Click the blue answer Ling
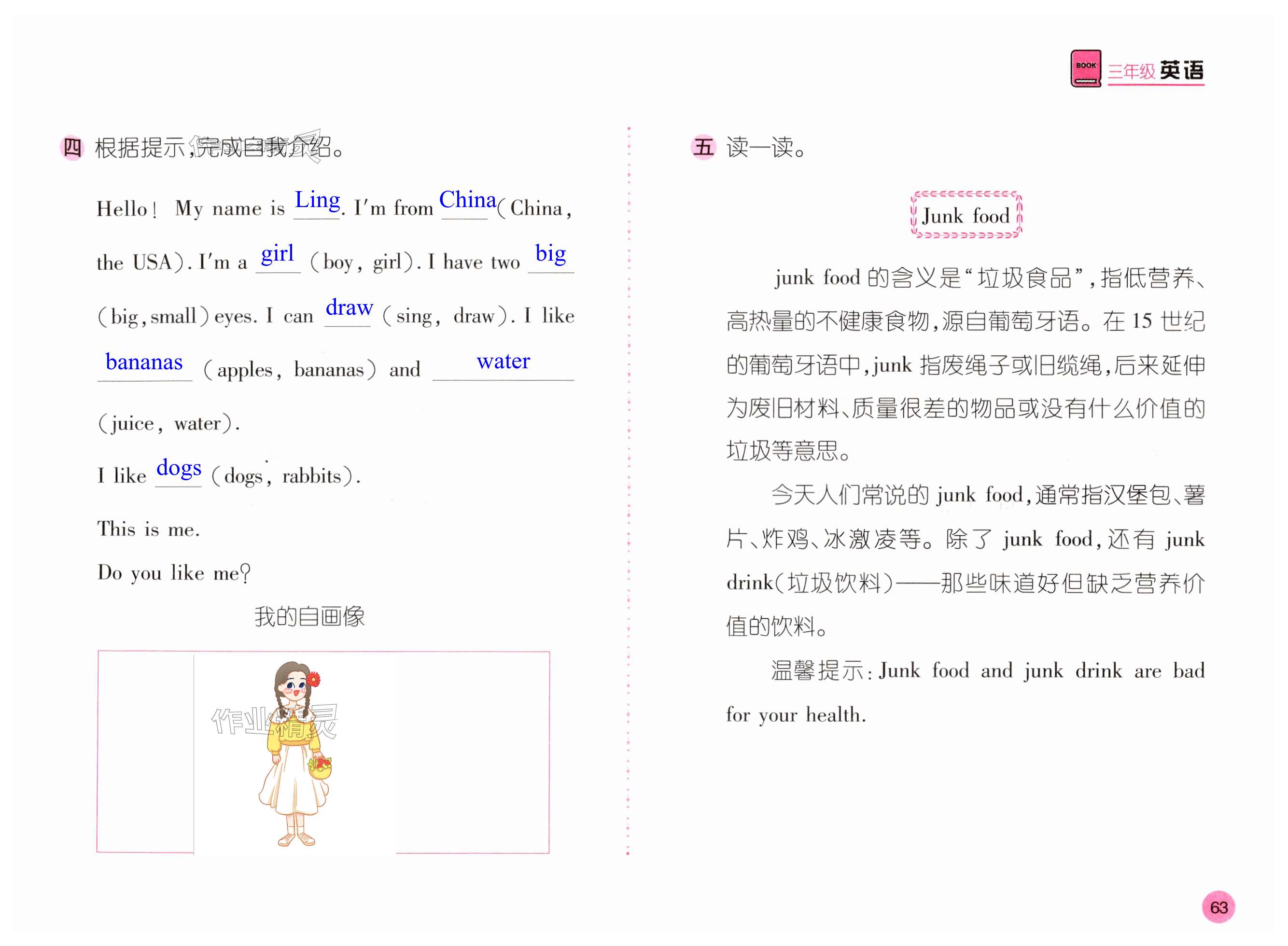1288x946 pixels. 317,200
